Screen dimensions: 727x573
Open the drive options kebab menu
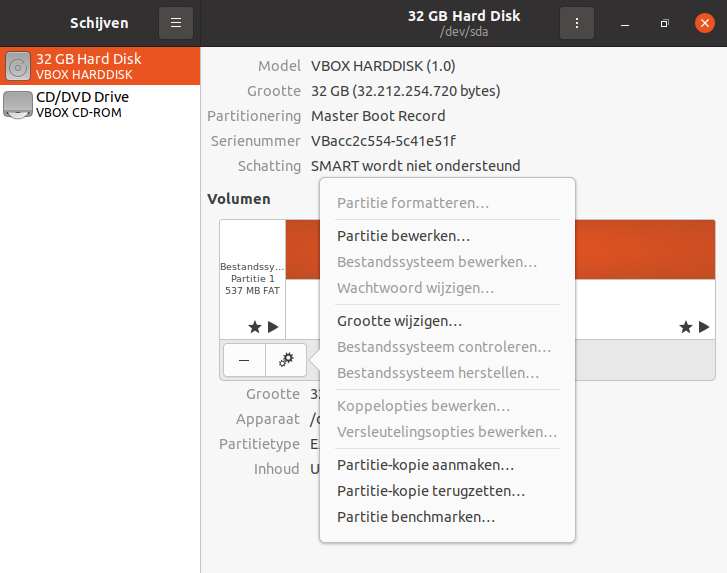(x=576, y=23)
